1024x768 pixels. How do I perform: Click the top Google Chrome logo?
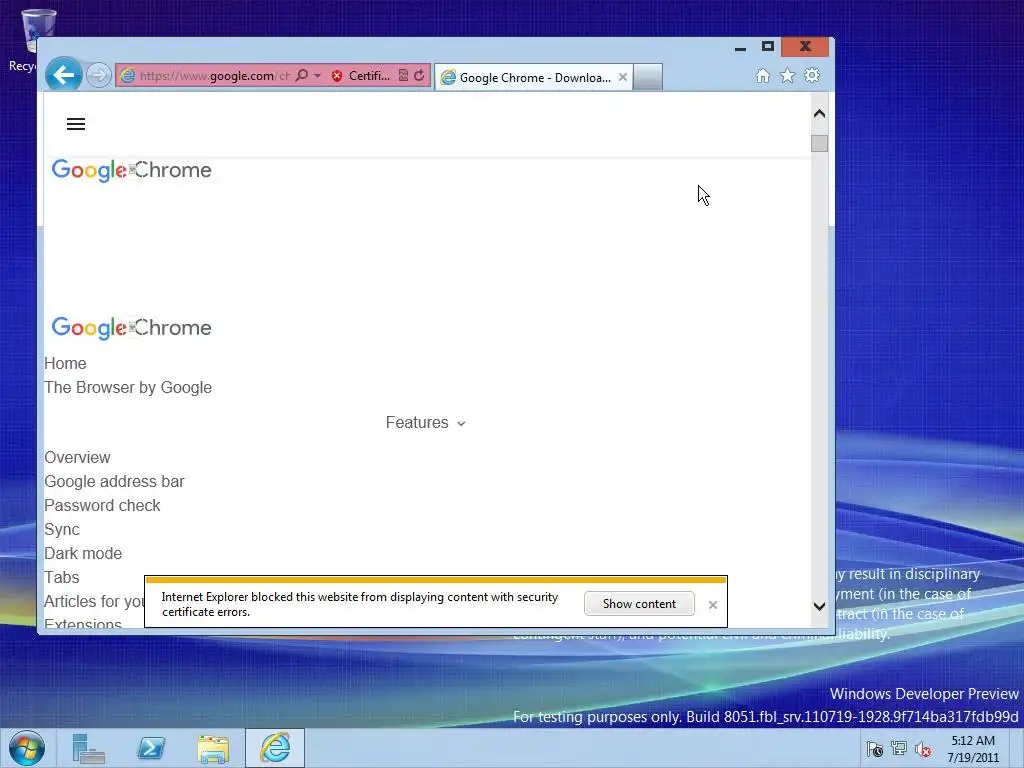pos(132,170)
